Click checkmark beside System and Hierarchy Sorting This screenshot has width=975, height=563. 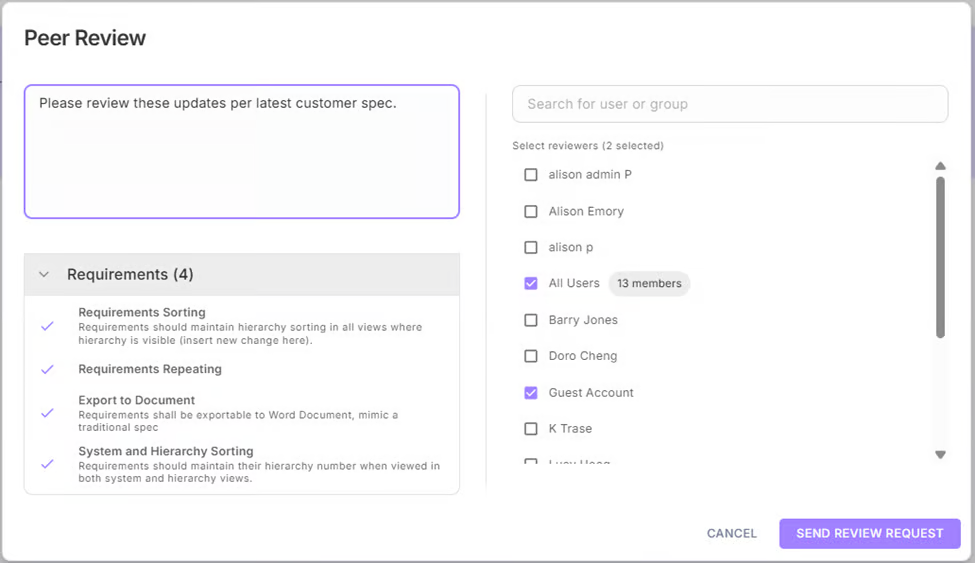(x=47, y=464)
